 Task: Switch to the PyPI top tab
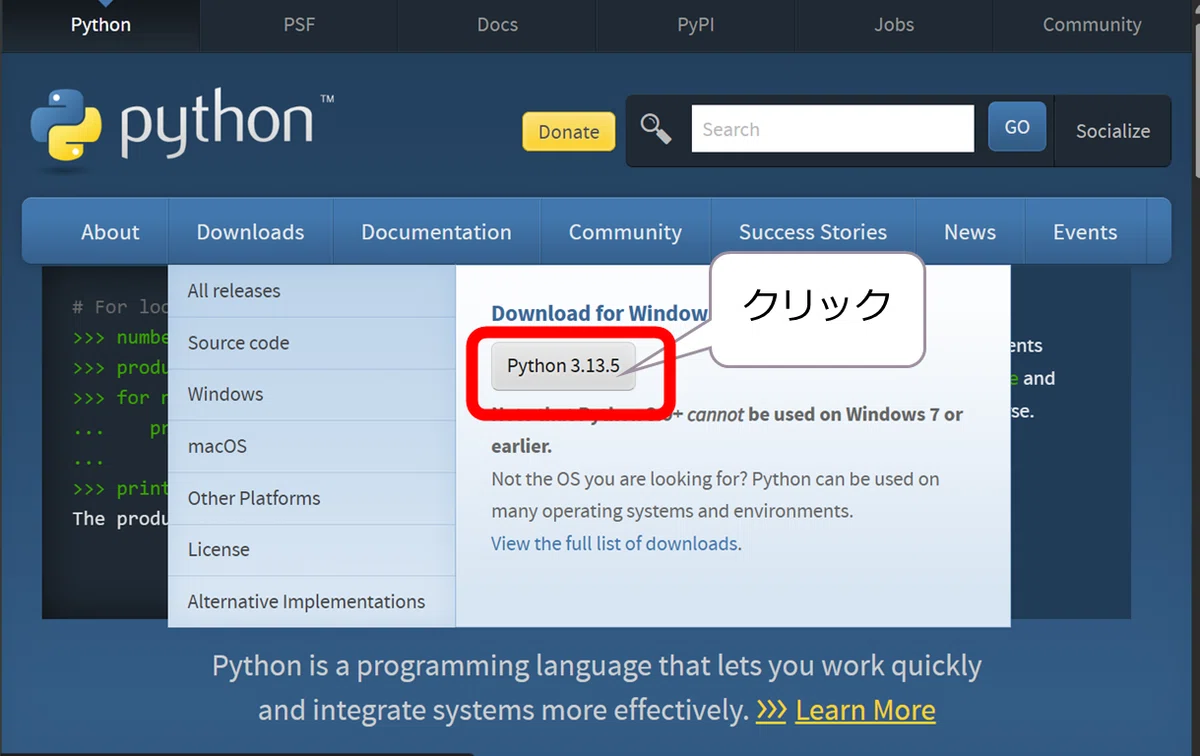pyautogui.click(x=696, y=25)
